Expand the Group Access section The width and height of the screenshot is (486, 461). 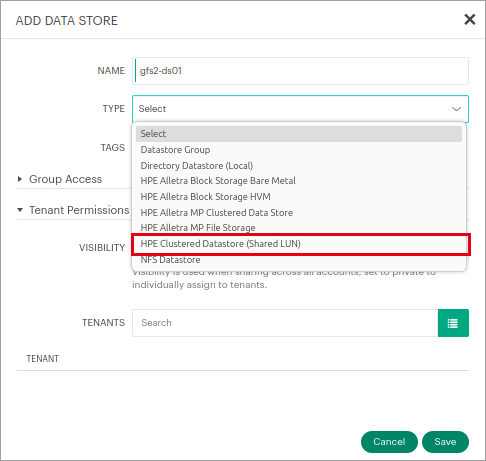point(60,179)
